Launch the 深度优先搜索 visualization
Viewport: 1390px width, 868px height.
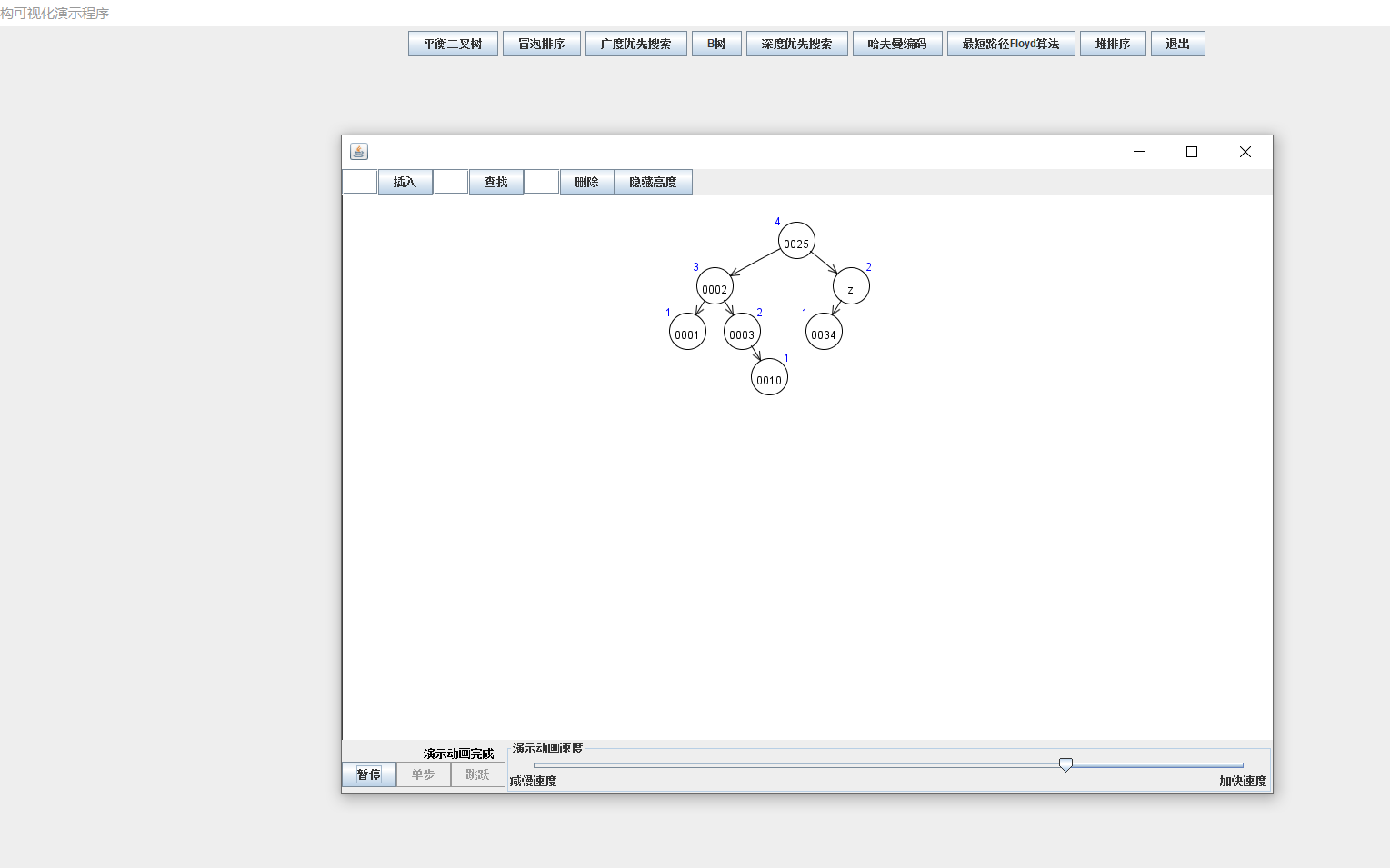[796, 44]
